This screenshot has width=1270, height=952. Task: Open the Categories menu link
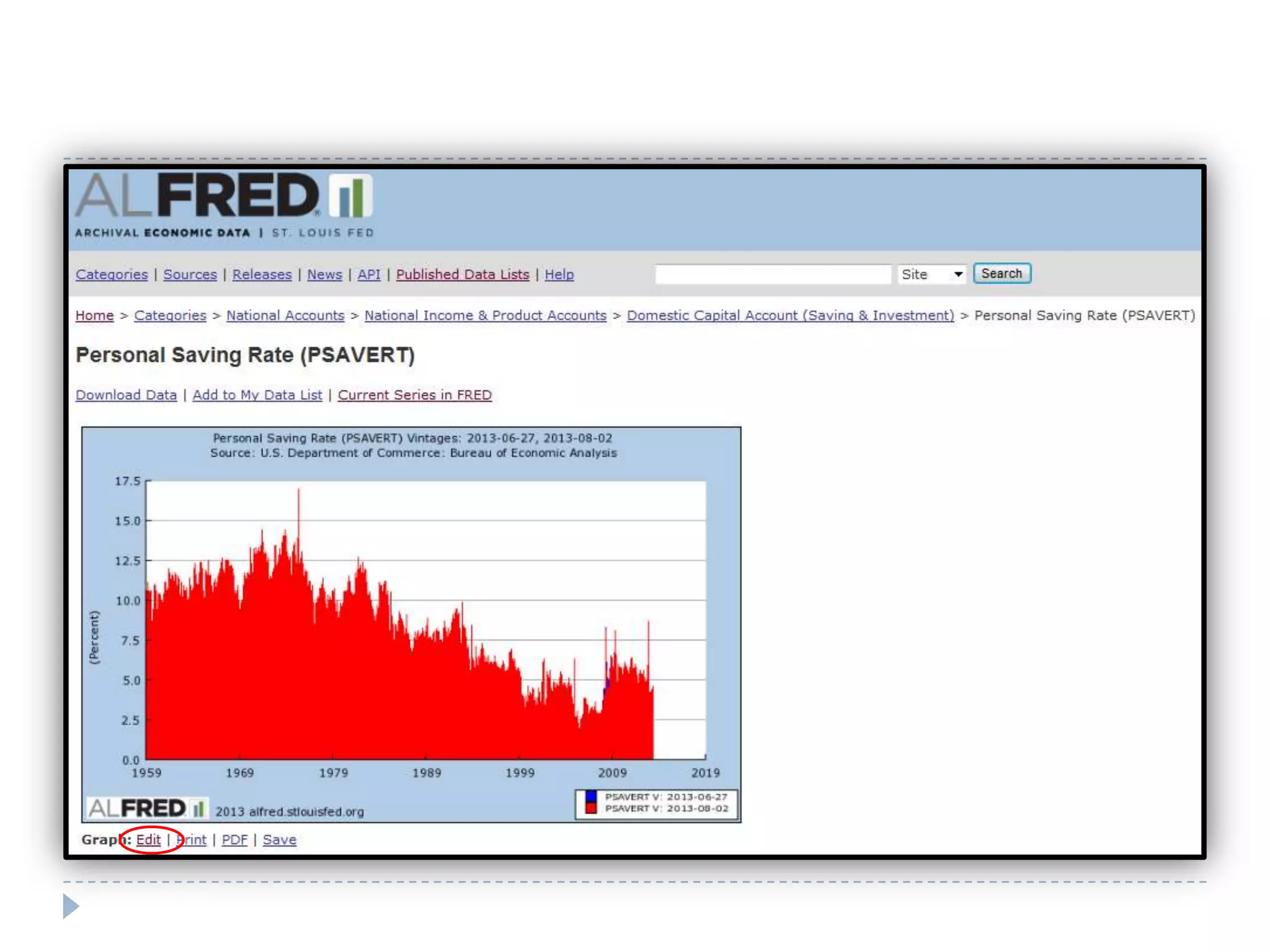pos(112,275)
